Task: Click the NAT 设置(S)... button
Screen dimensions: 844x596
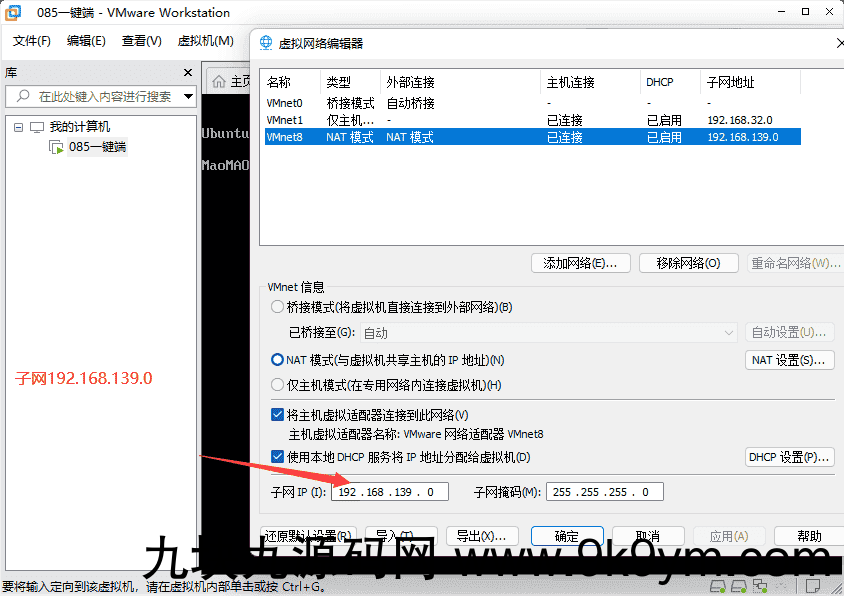Action: click(789, 360)
